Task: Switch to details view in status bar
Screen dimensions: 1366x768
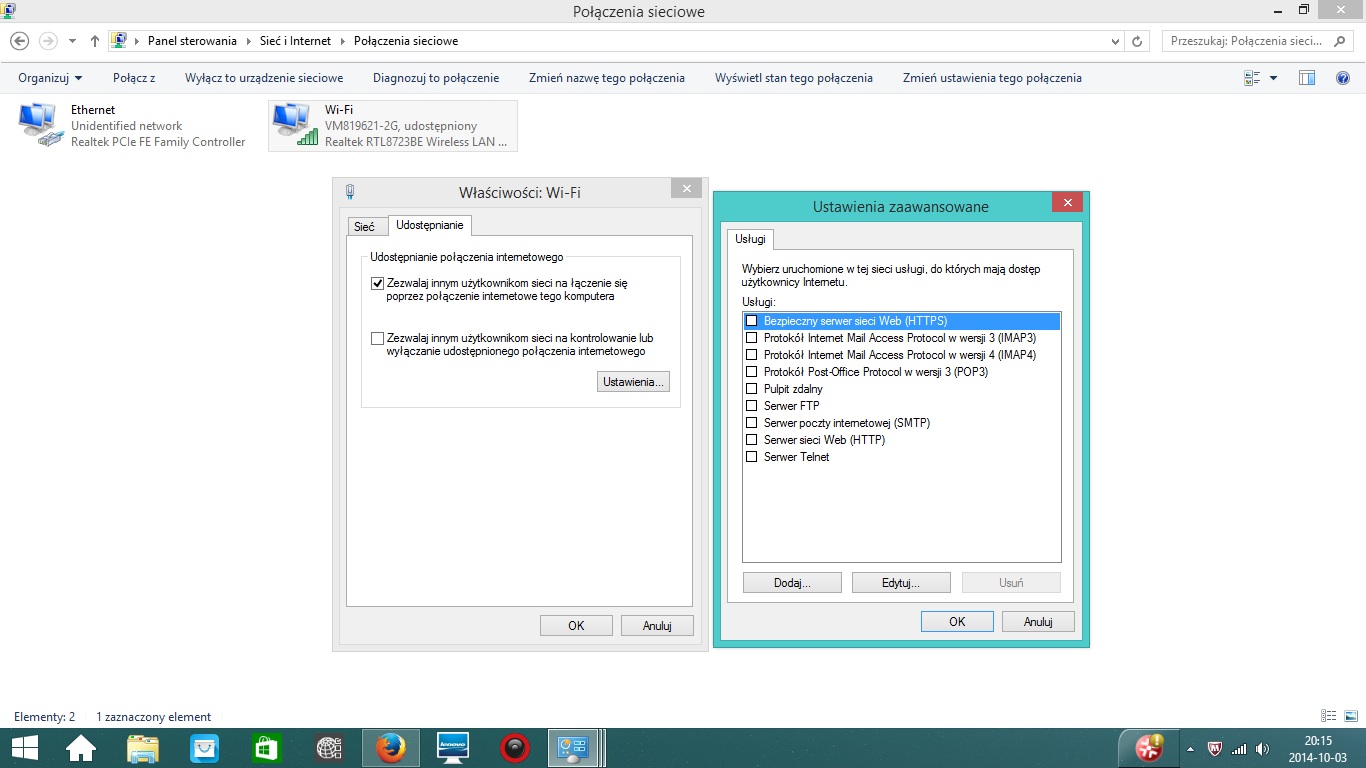Action: (x=1329, y=716)
